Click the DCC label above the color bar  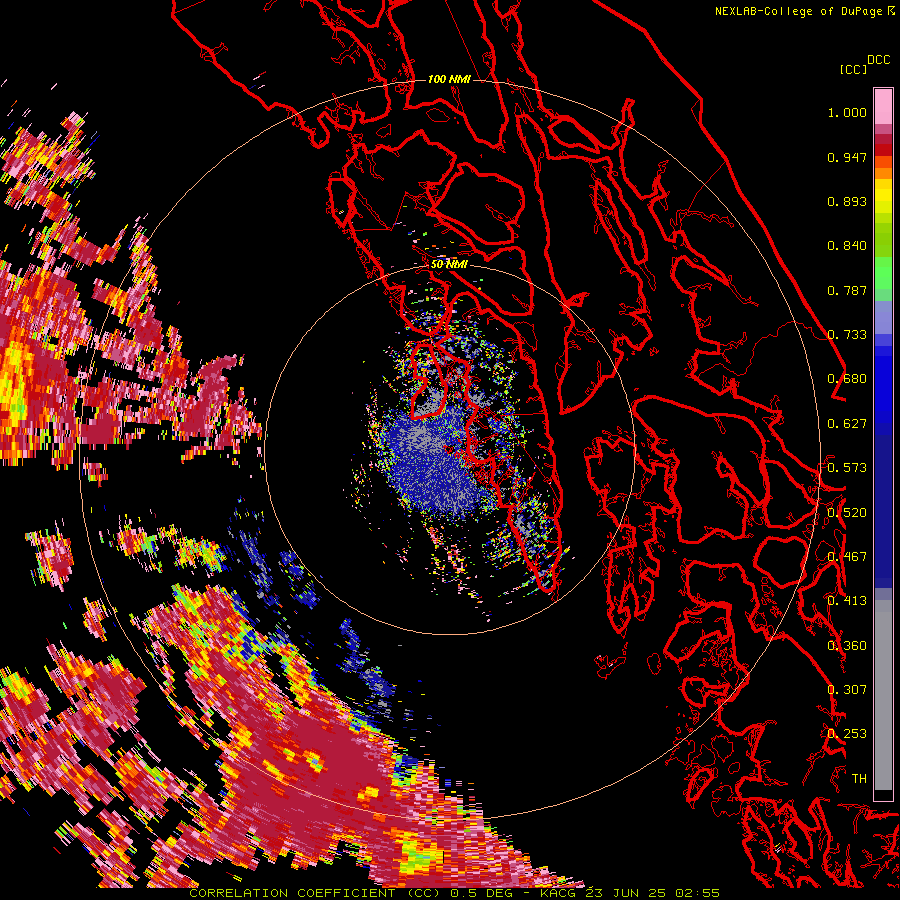pyautogui.click(x=879, y=60)
